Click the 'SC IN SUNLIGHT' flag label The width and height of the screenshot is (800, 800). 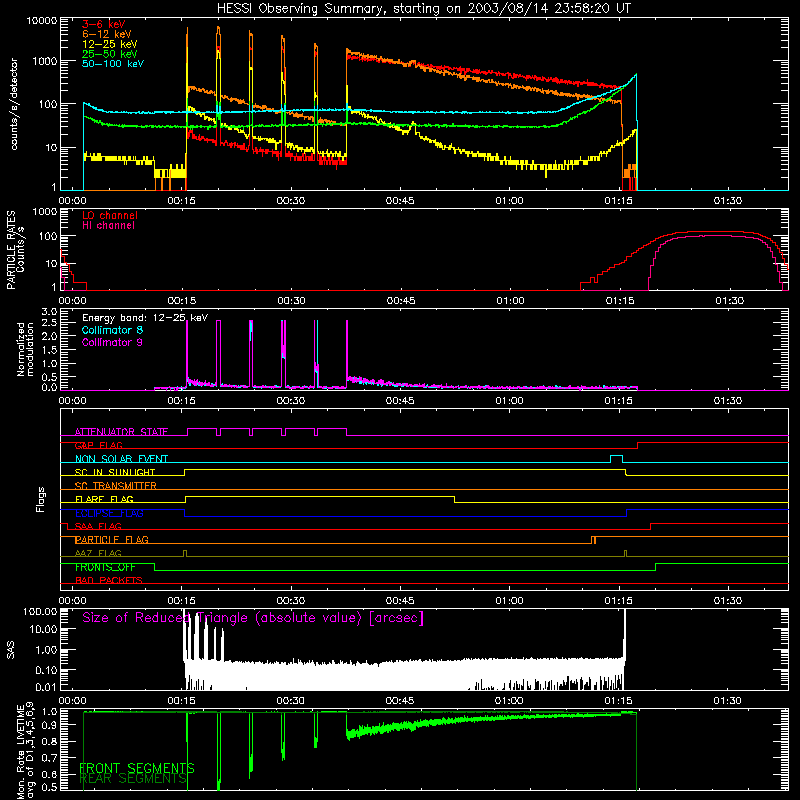pyautogui.click(x=115, y=472)
